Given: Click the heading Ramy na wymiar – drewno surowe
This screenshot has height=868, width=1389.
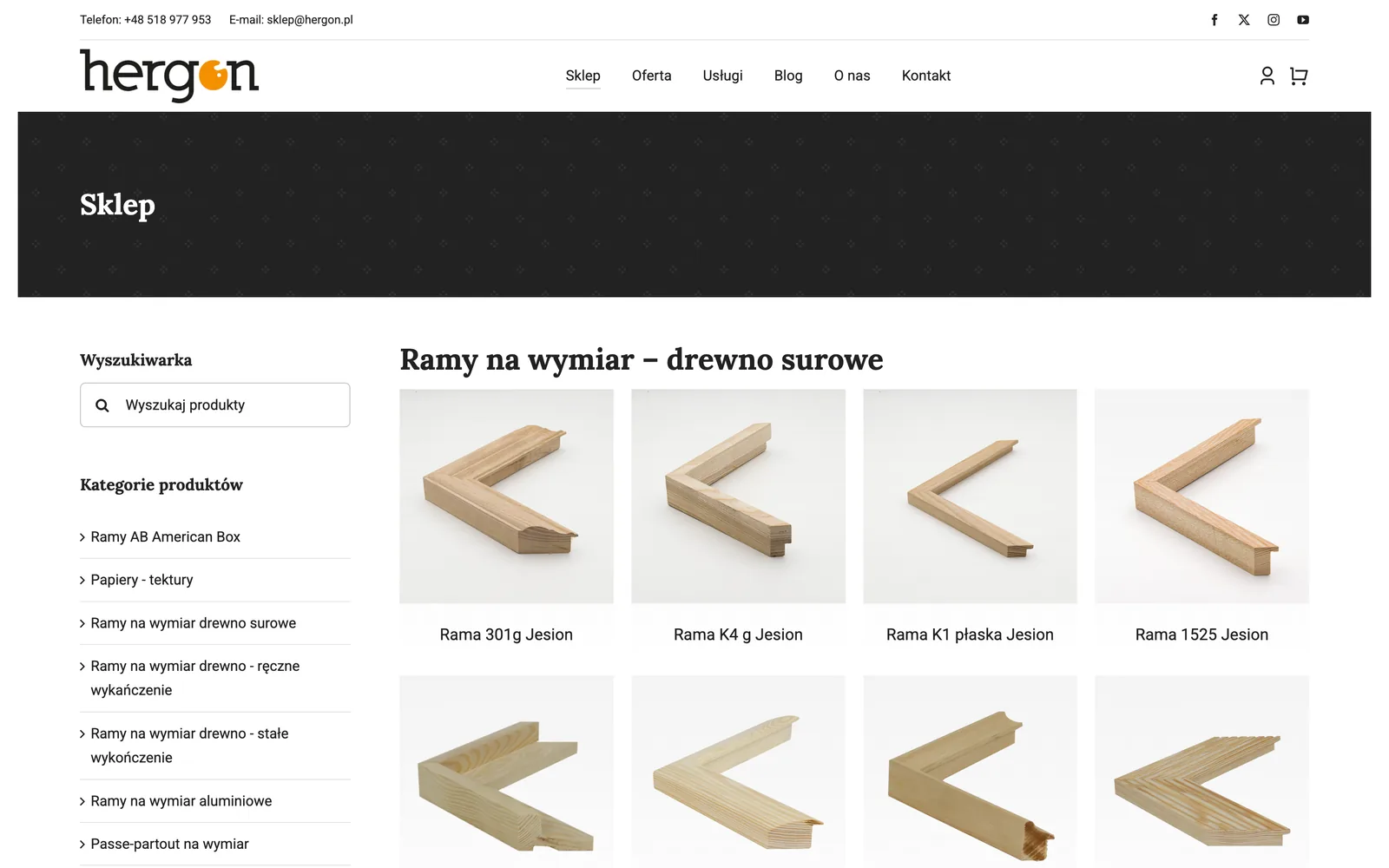Looking at the screenshot, I should coord(642,359).
